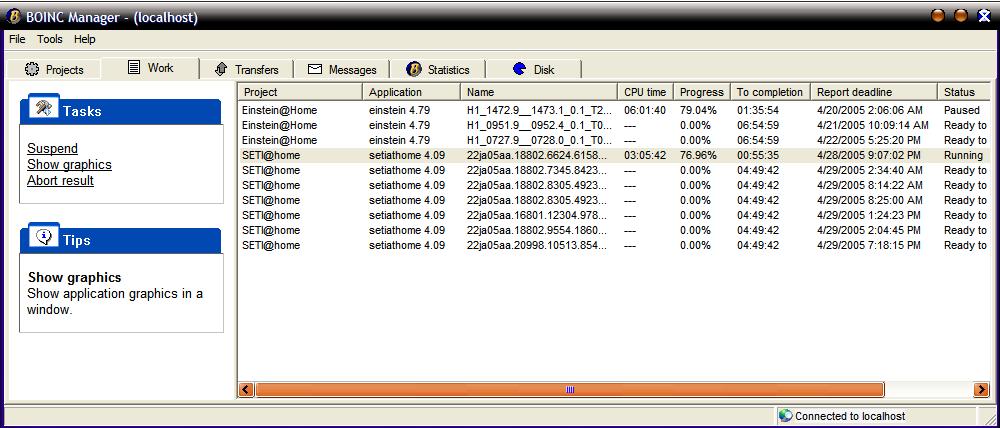Click the Tips panel lightbulb icon
1000x428 pixels.
44,238
